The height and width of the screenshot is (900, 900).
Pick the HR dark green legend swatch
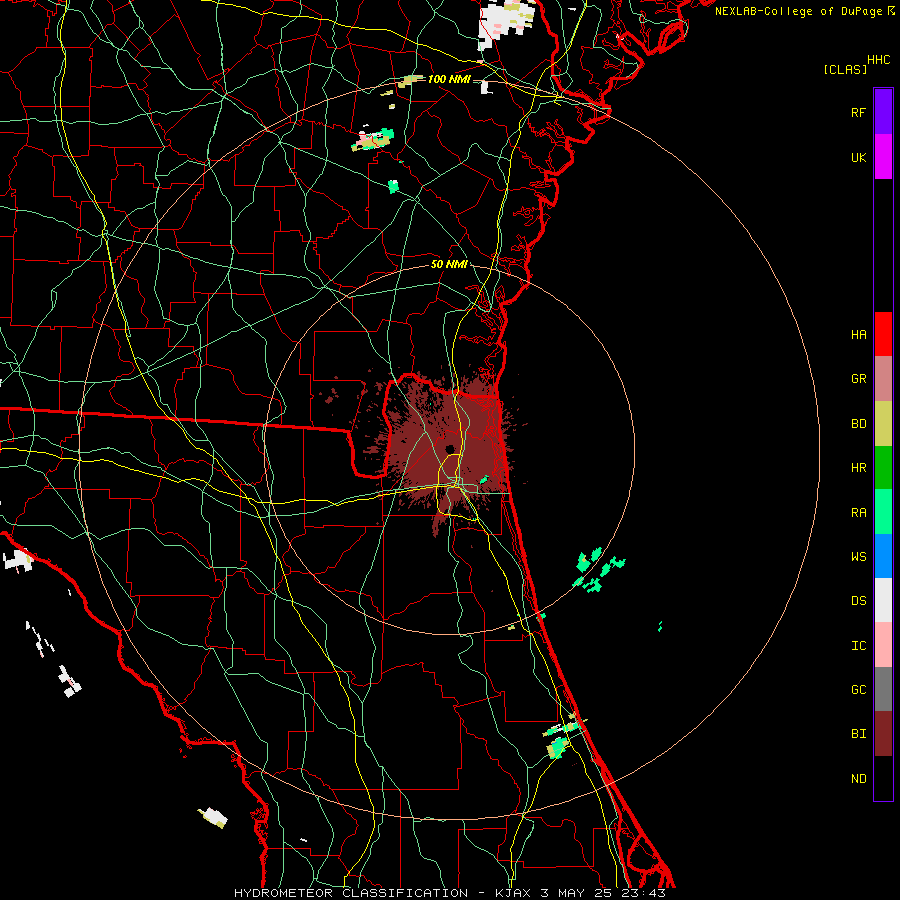(883, 468)
